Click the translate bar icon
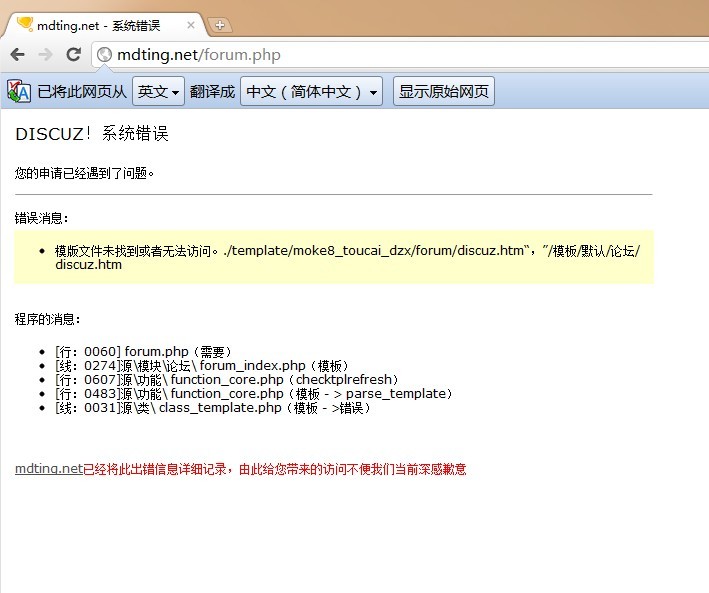The height and width of the screenshot is (593, 709). tap(19, 91)
